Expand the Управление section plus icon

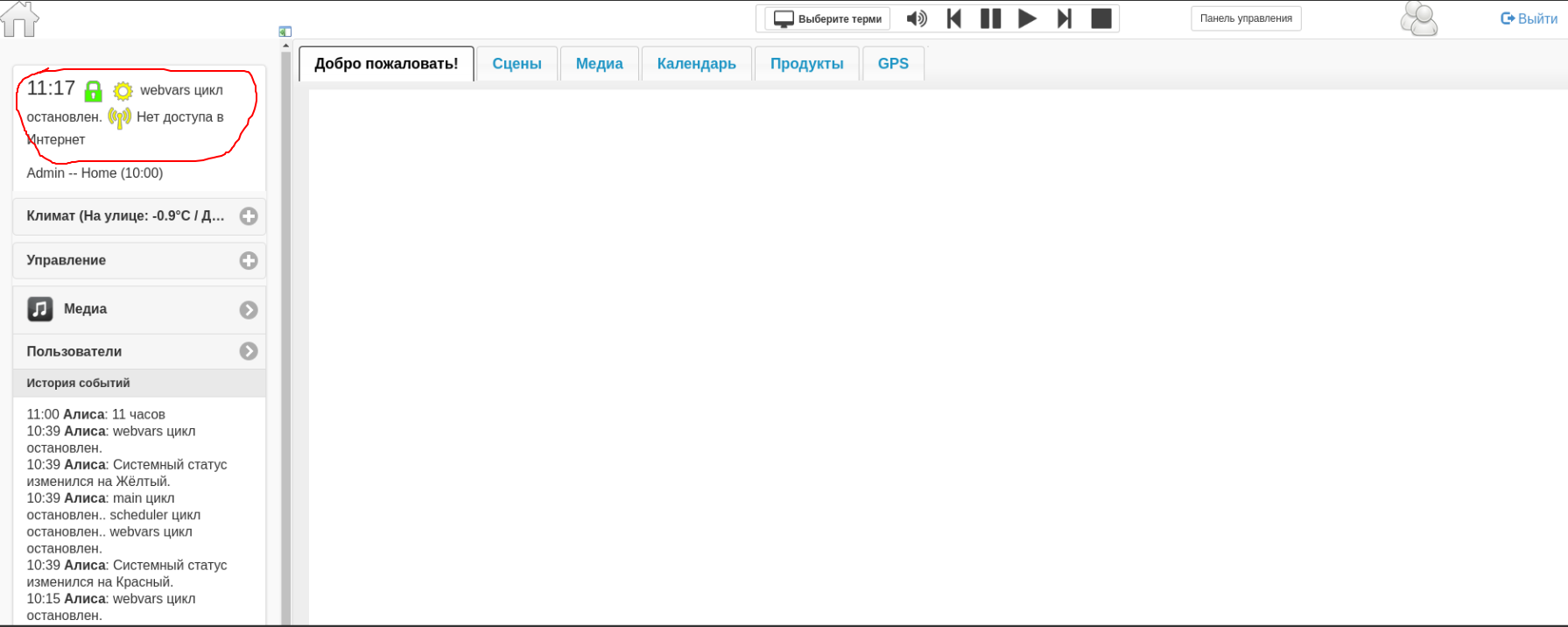[x=249, y=260]
